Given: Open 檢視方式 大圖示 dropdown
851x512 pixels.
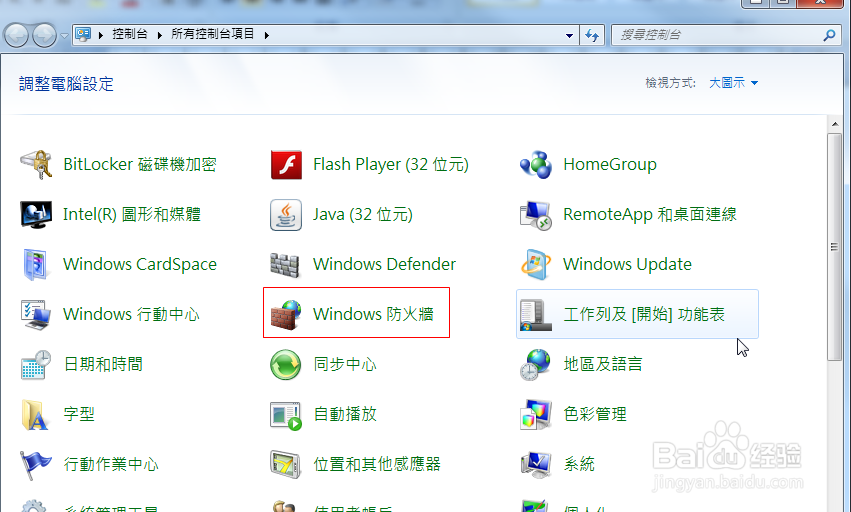Looking at the screenshot, I should tap(733, 83).
